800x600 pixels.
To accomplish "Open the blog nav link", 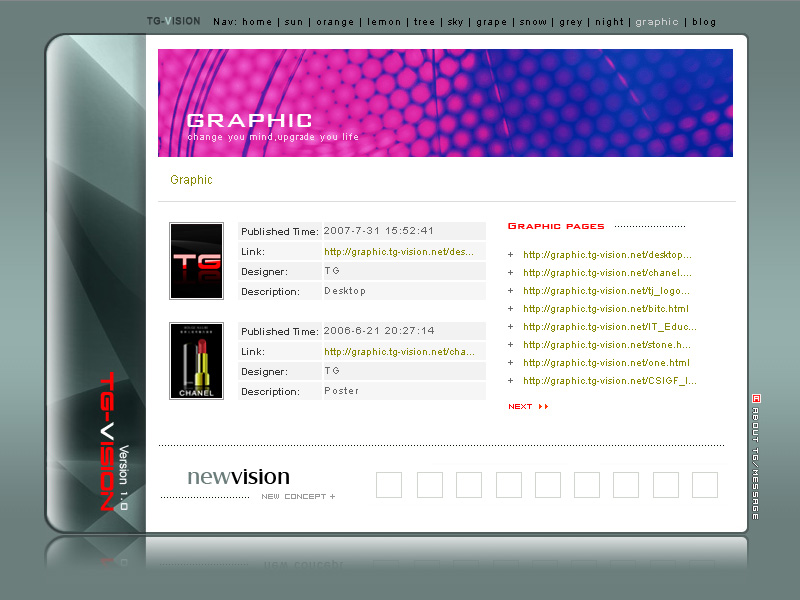I will [x=704, y=22].
